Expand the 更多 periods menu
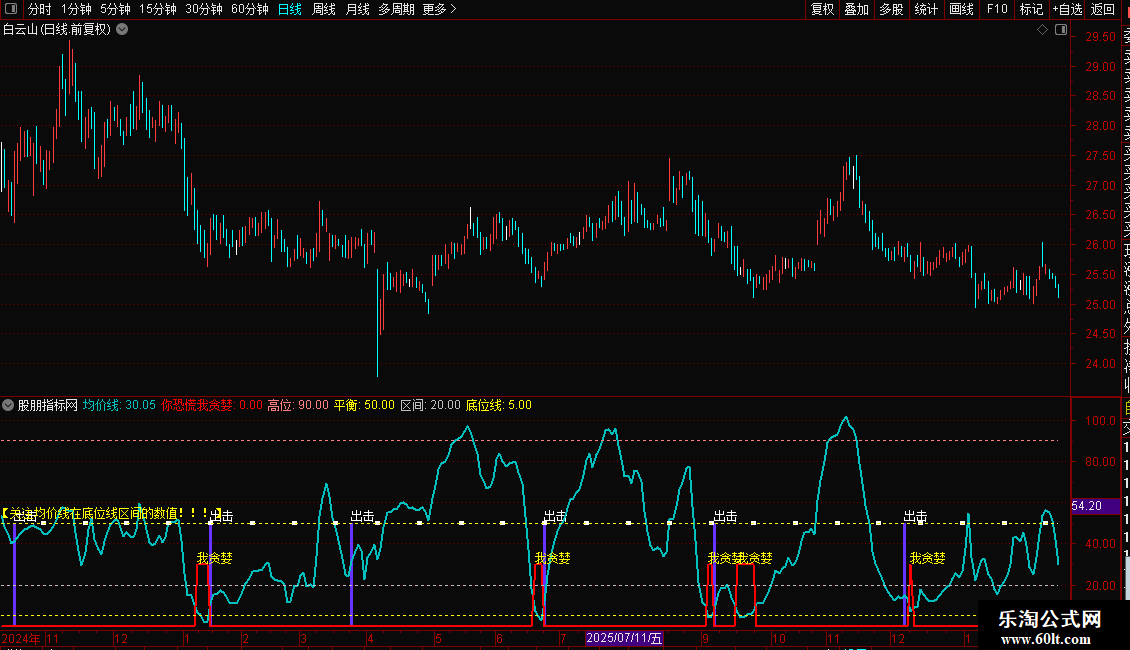The width and height of the screenshot is (1130, 650). click(x=440, y=9)
